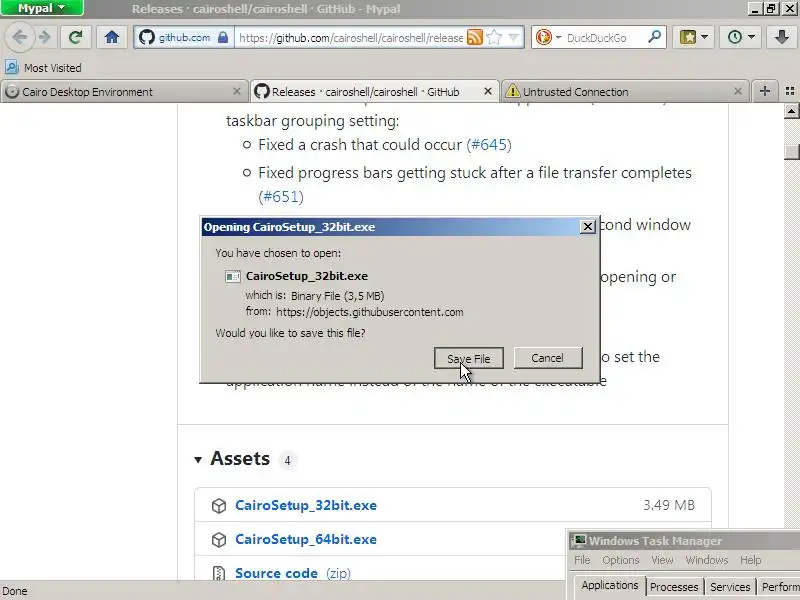This screenshot has height=600, width=800.
Task: Select Processes tab in Task Manager
Action: tap(673, 587)
